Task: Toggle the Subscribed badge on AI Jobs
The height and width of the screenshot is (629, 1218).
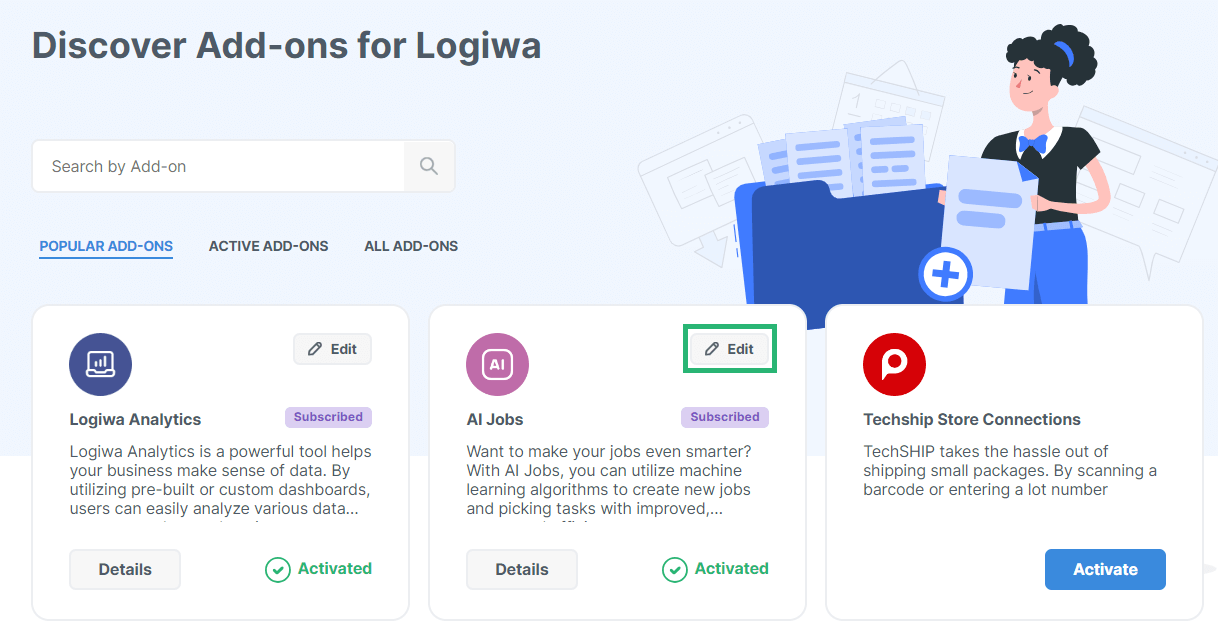Action: (x=724, y=417)
